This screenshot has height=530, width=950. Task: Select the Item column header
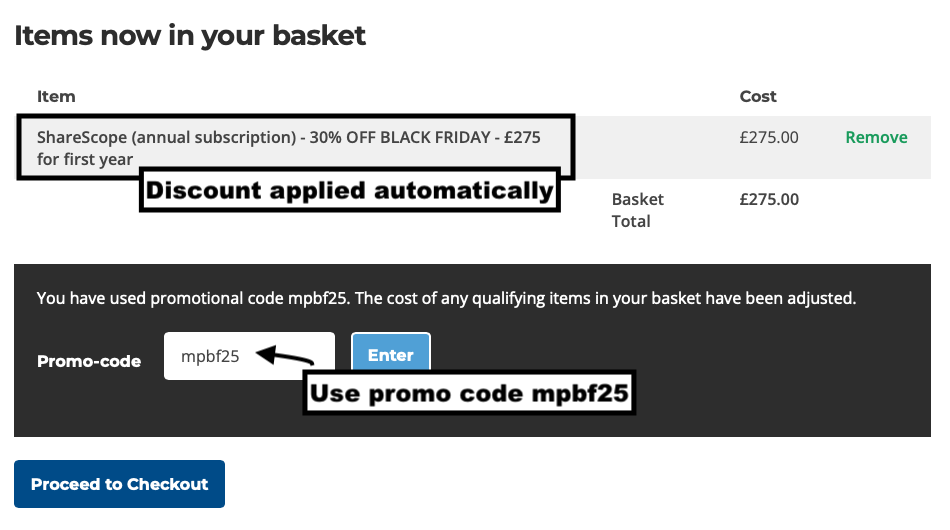[x=56, y=97]
